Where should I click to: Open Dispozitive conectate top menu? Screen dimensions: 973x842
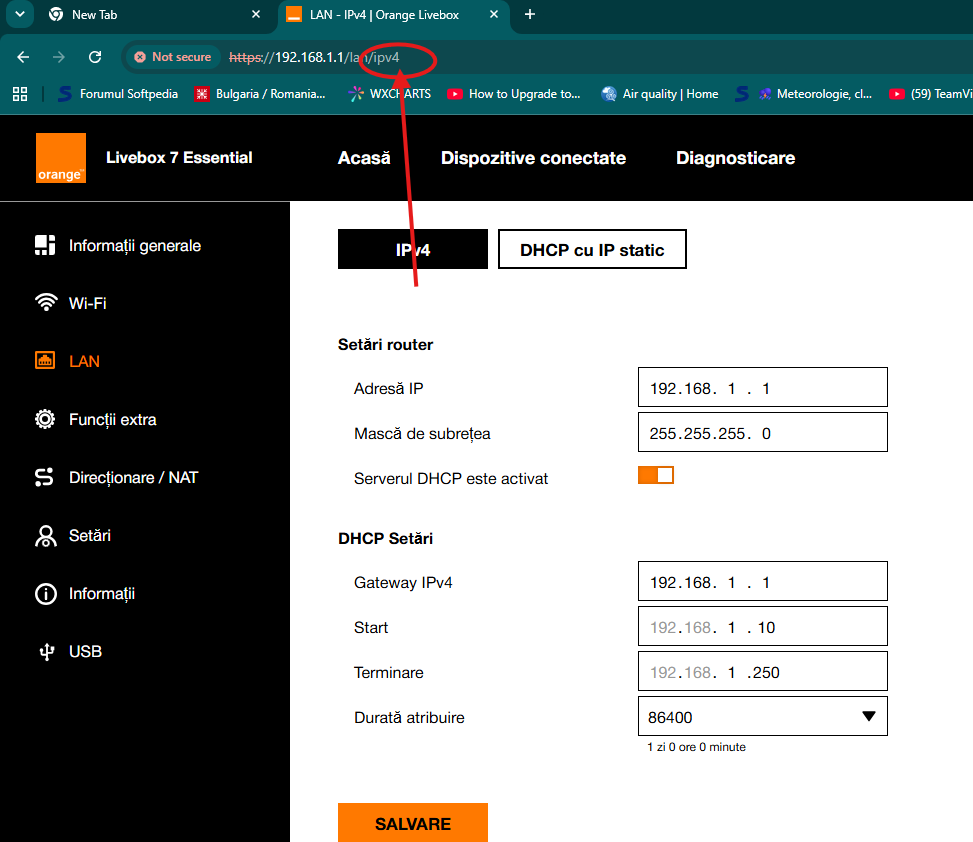pyautogui.click(x=533, y=158)
